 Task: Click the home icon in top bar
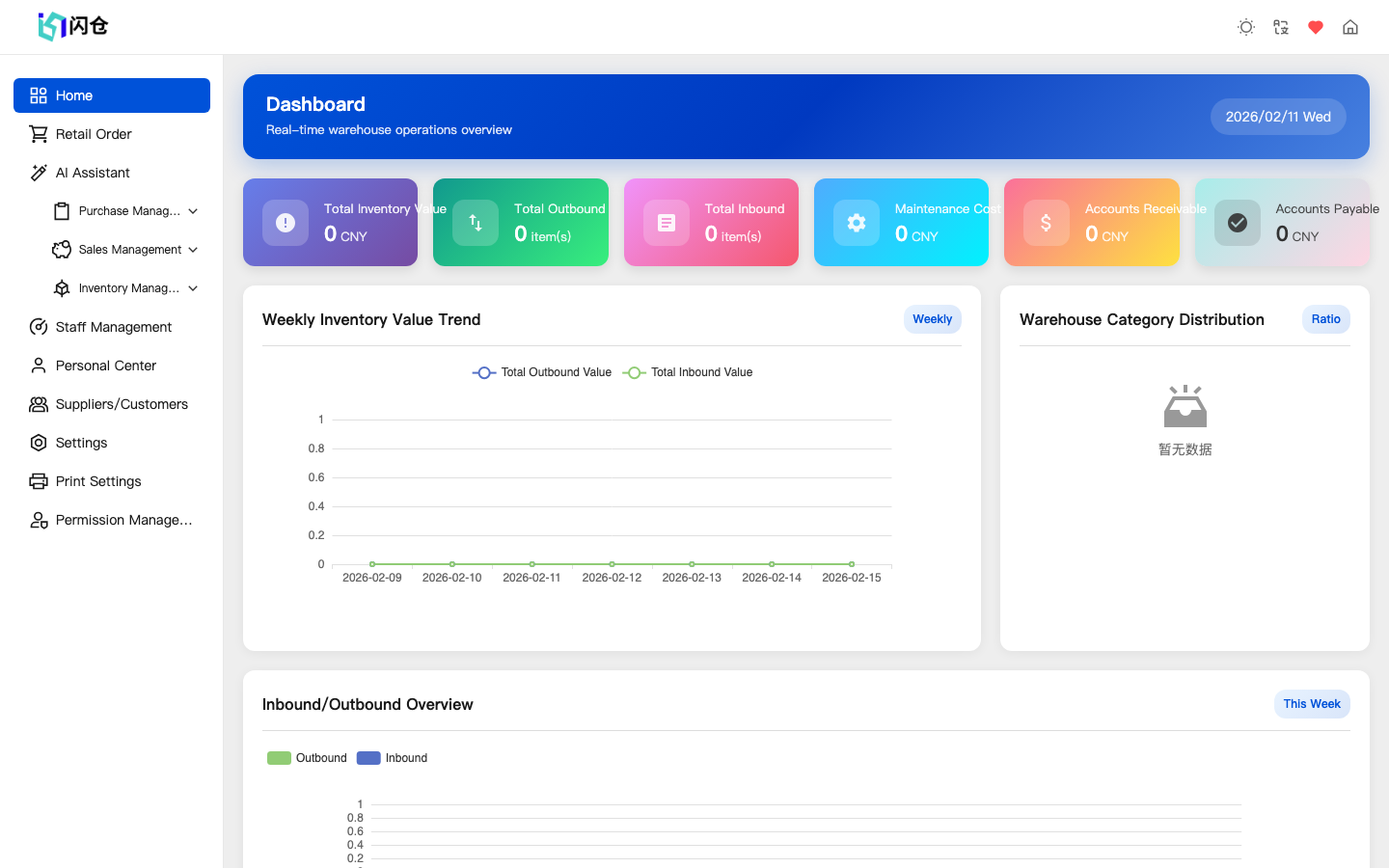coord(1349,27)
